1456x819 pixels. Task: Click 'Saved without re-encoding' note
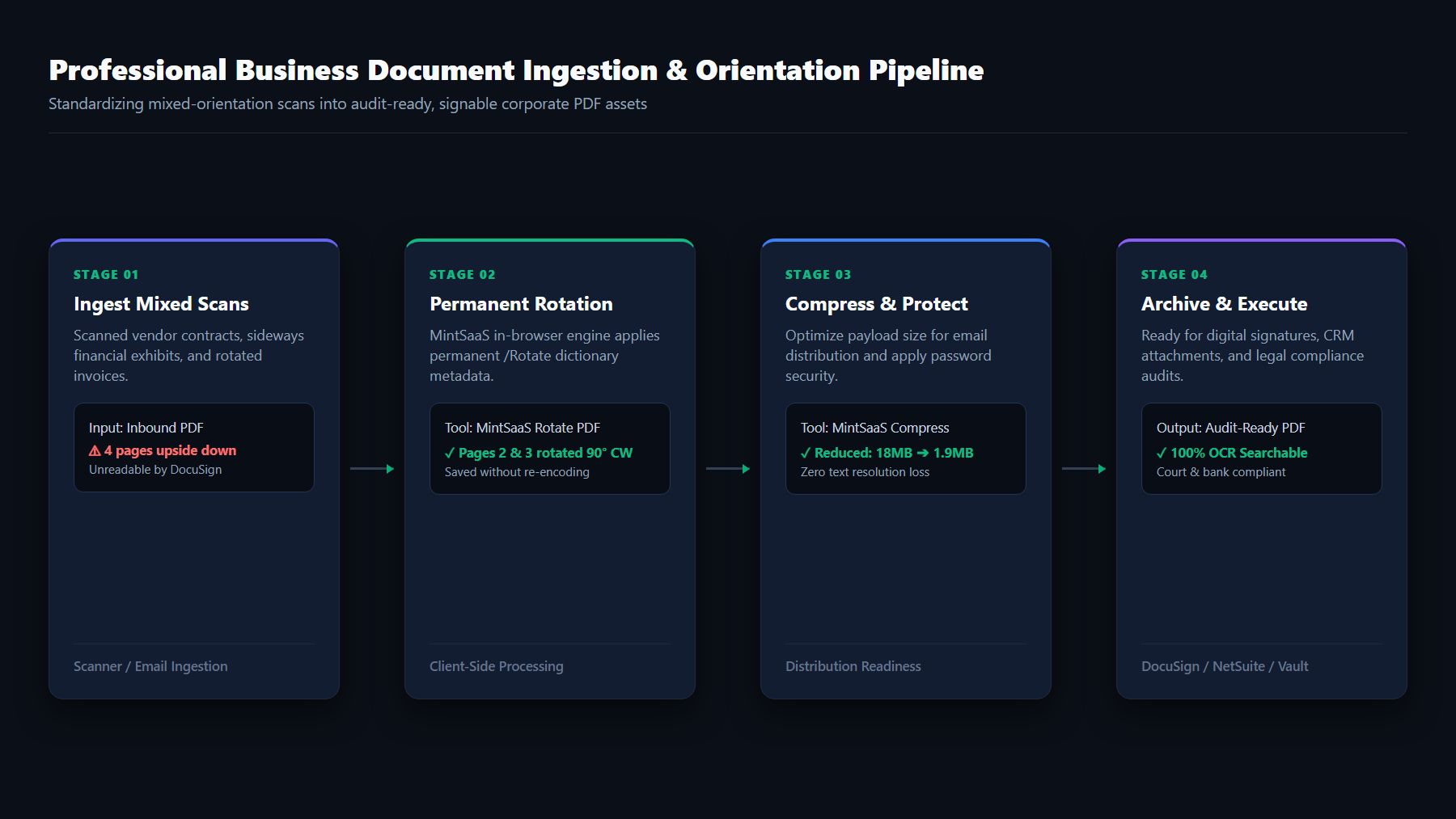517,472
